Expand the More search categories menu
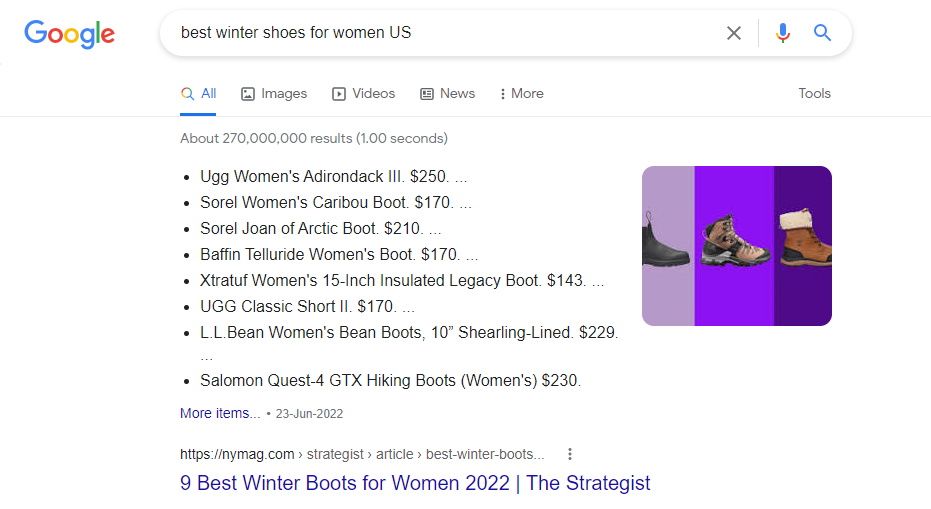This screenshot has width=931, height=509. pos(522,93)
